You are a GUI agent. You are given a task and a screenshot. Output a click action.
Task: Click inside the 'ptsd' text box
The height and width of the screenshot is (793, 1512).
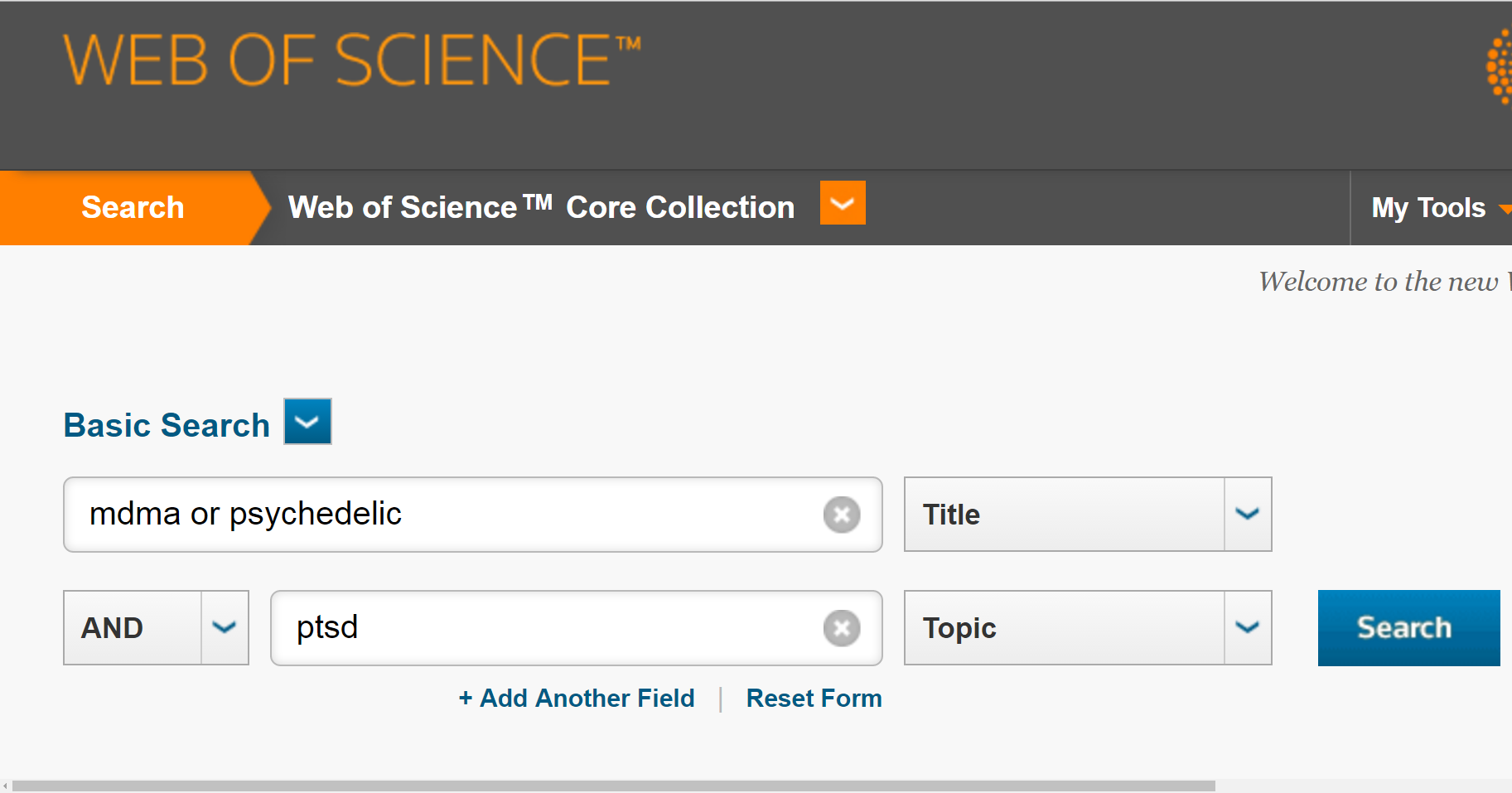pos(547,628)
